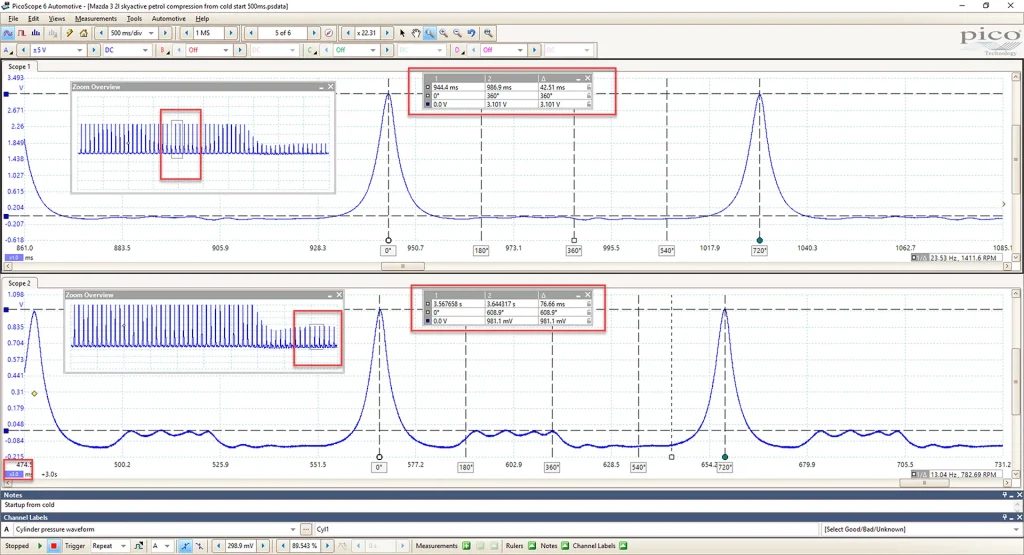Click Scope 1 horizontal scrollbar thumb

403,266
